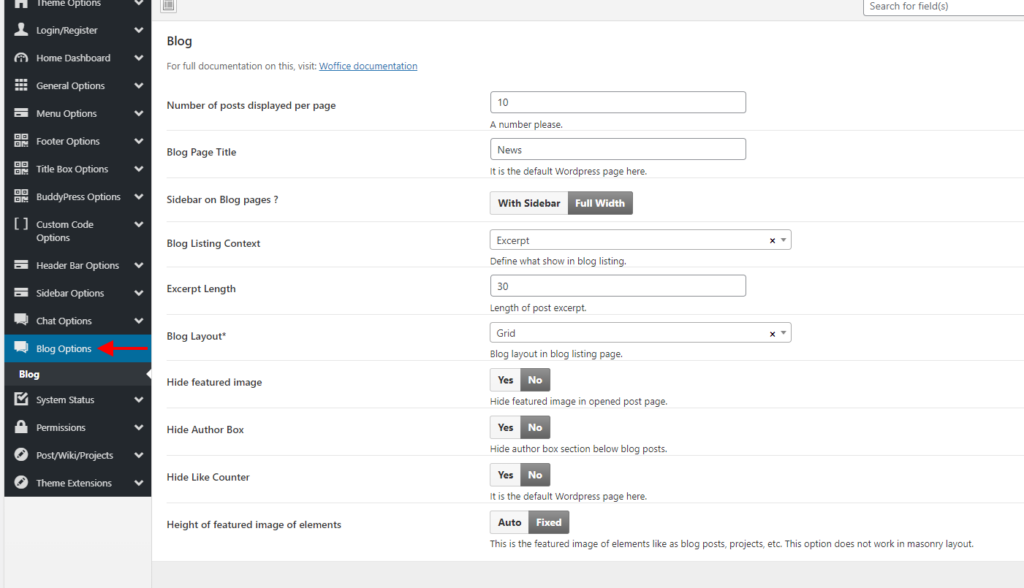Click the Login/Register user icon
1024x588 pixels.
click(21, 30)
